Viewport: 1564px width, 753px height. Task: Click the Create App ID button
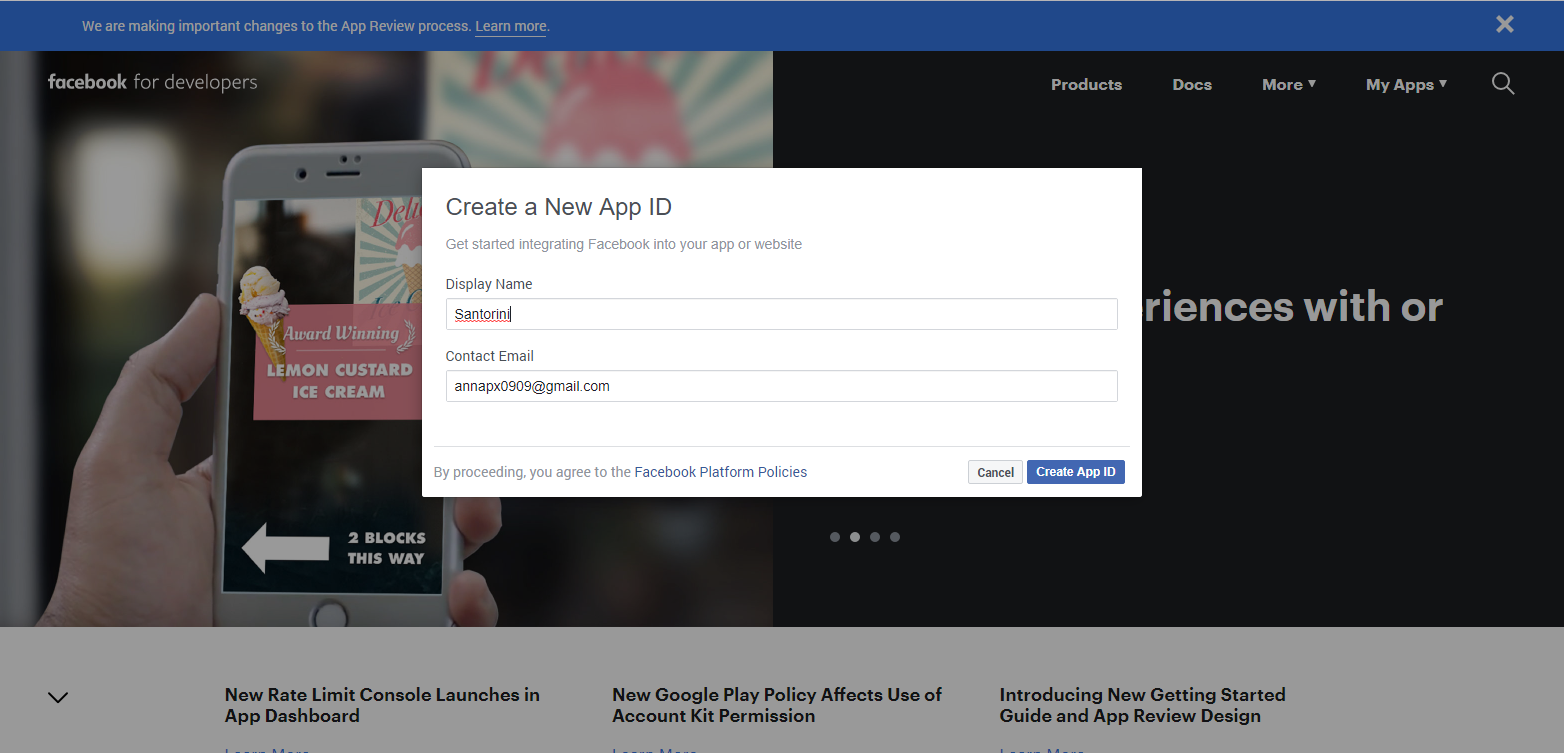(x=1075, y=472)
